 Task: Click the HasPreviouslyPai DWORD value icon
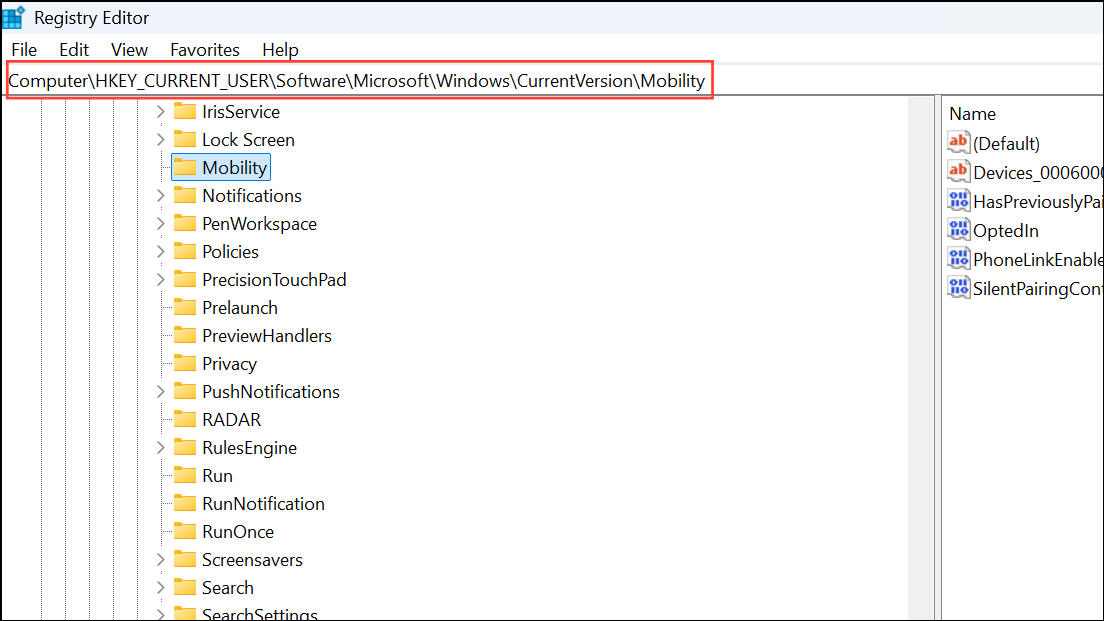tap(958, 201)
